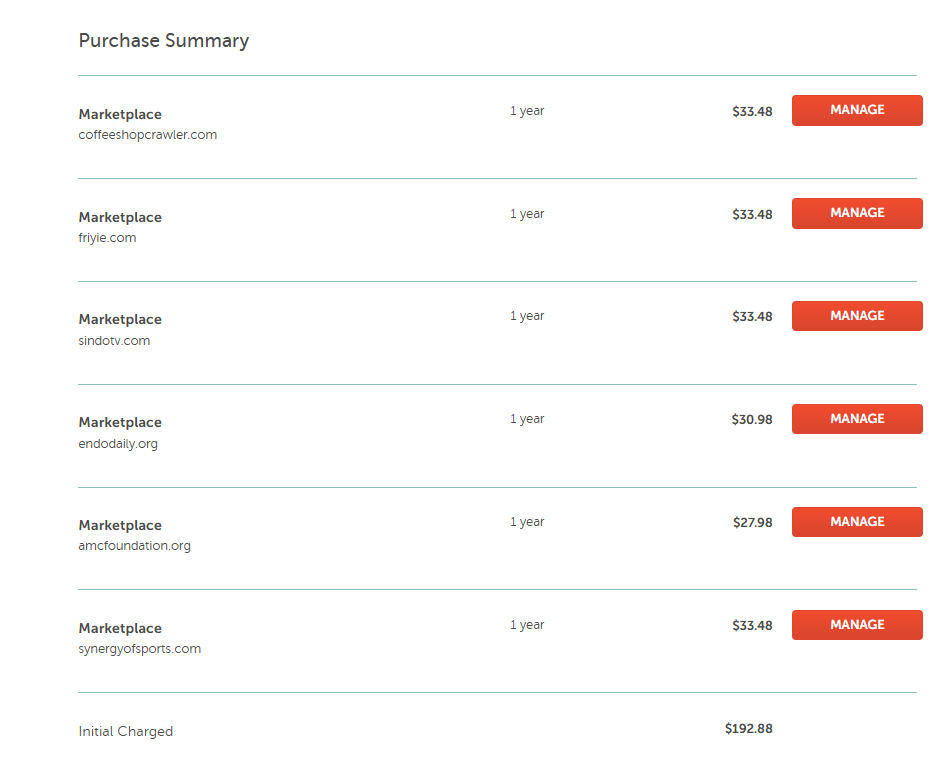Click the $30.98 price for endodaily.org
Viewport: 937px width, 767px height.
pyautogui.click(x=752, y=420)
